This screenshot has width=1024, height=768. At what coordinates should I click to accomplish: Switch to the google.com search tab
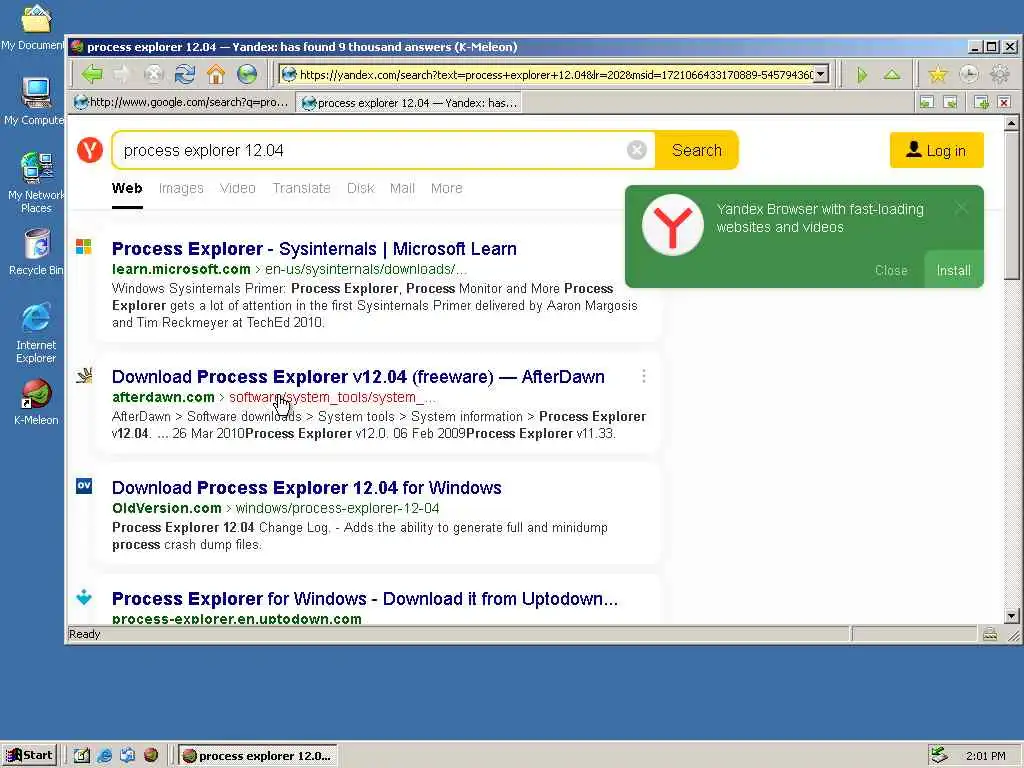(x=181, y=103)
